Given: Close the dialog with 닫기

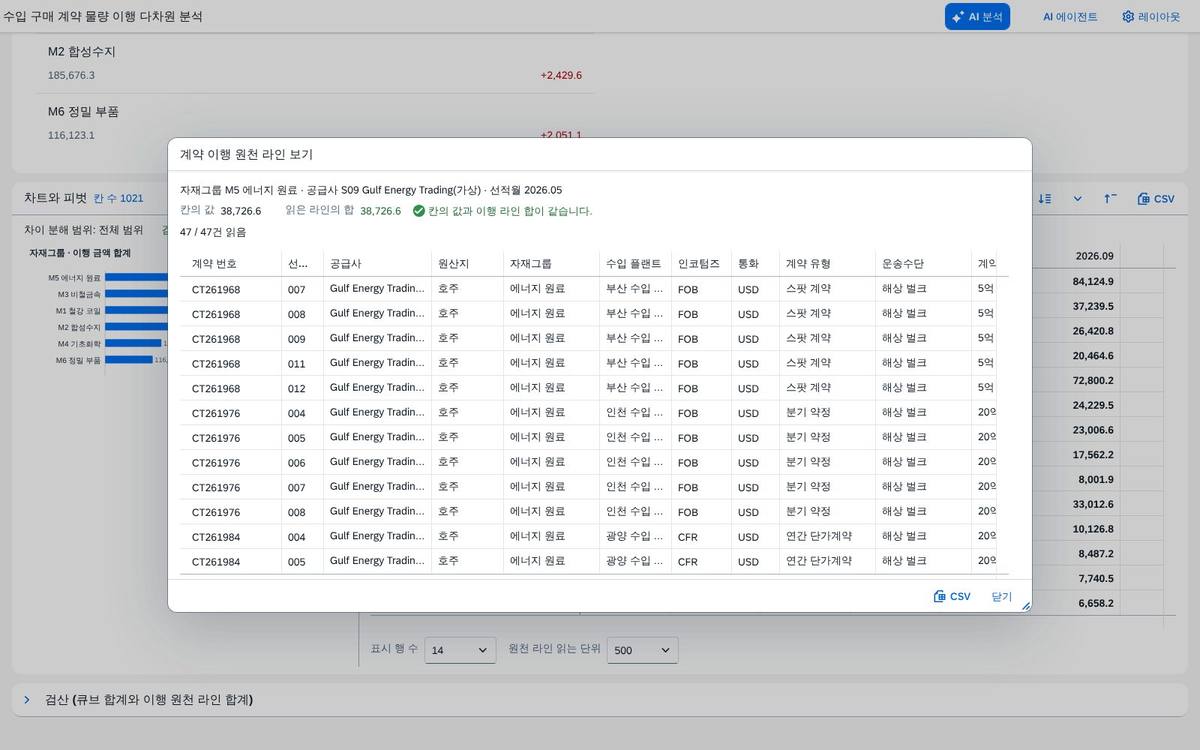Looking at the screenshot, I should (x=1002, y=596).
